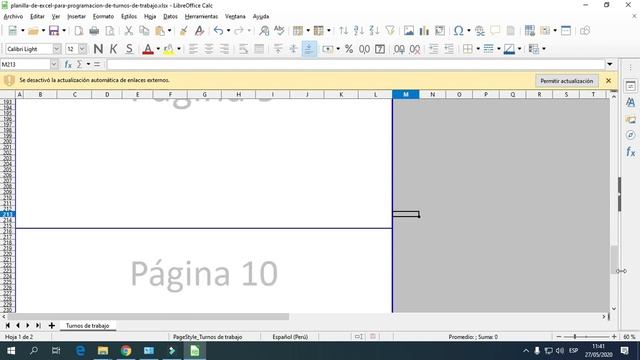
Task: Click the Clone formatting brush icon
Action: (x=184, y=31)
